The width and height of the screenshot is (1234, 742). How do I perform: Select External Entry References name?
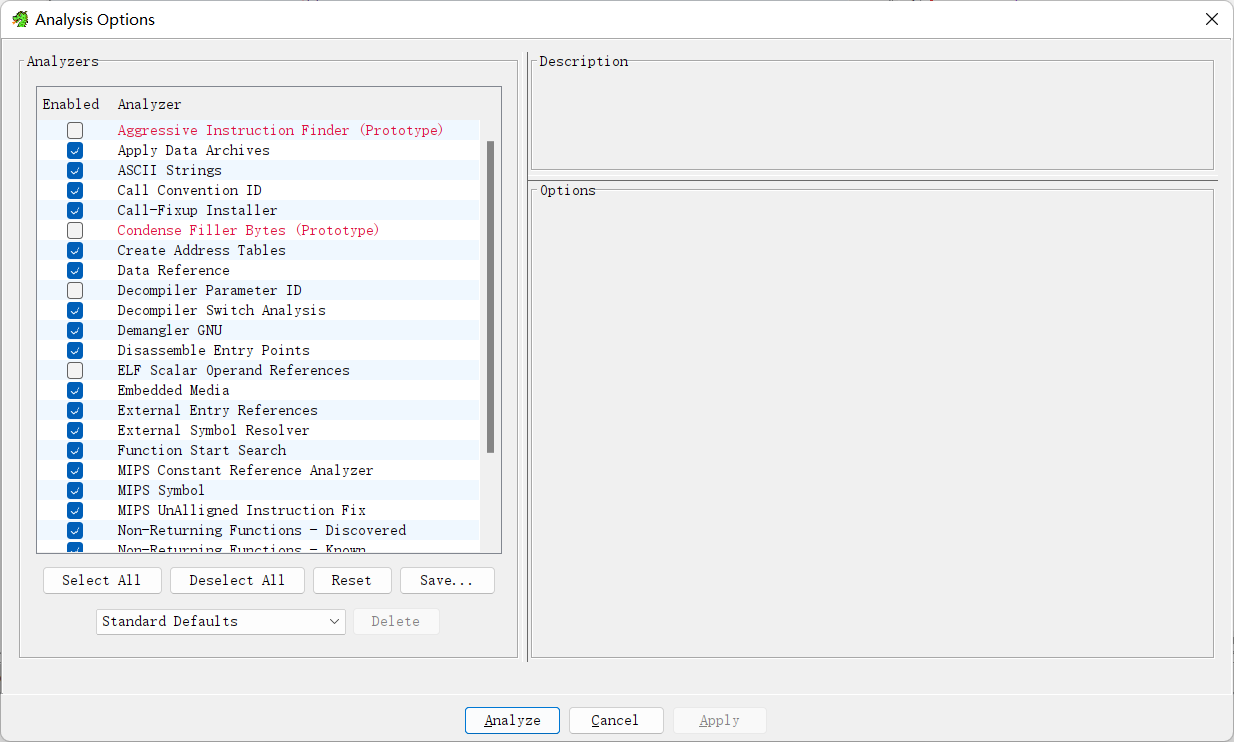coord(217,410)
